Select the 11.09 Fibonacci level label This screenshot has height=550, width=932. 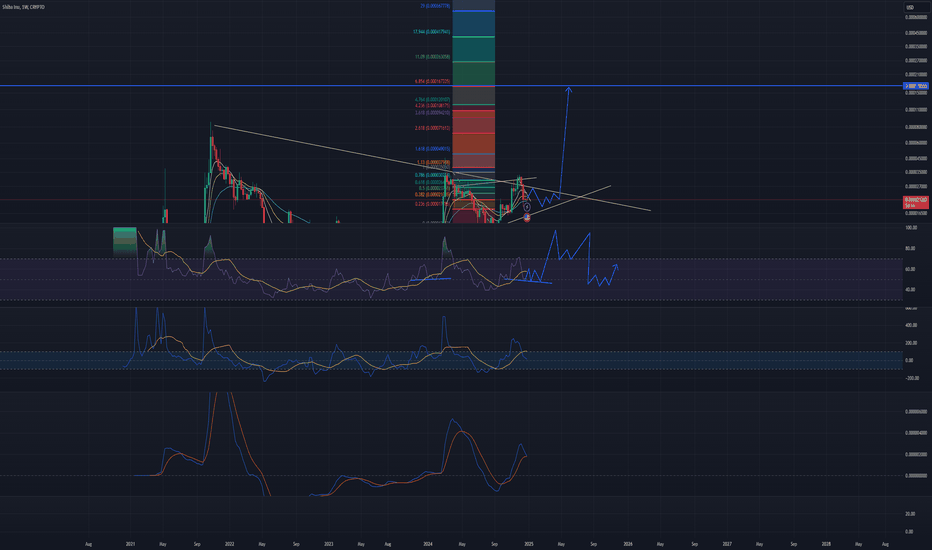coord(432,57)
